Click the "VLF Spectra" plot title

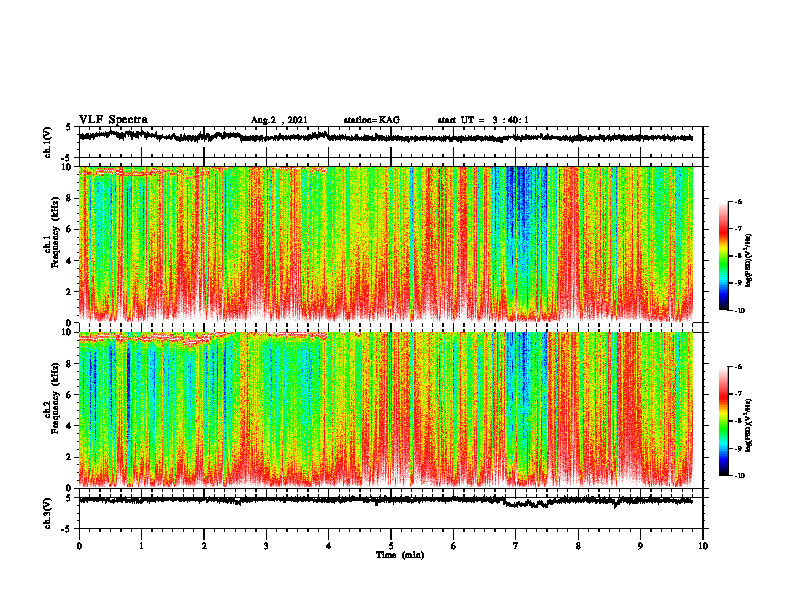click(113, 119)
